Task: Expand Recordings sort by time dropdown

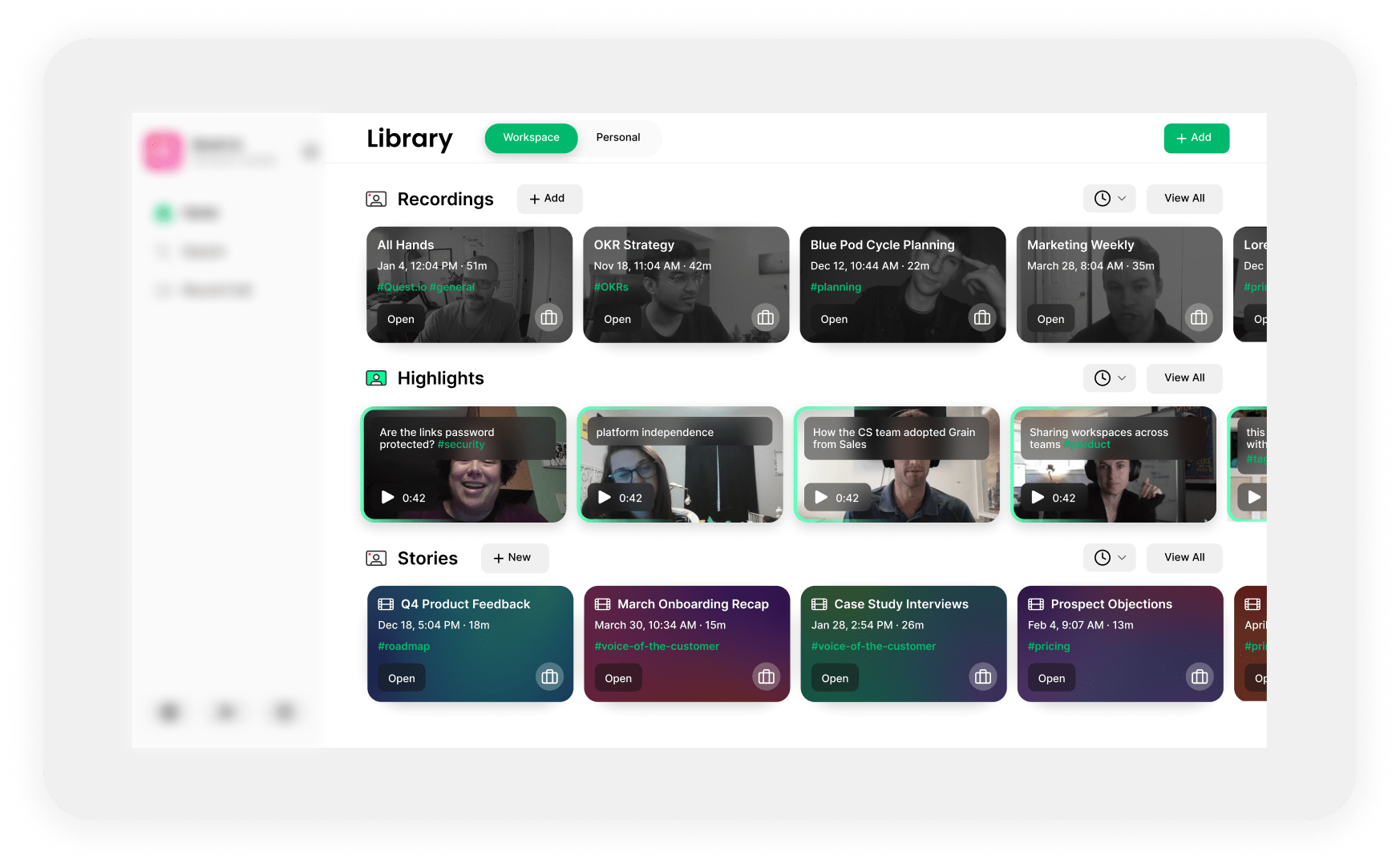Action: coord(1110,199)
